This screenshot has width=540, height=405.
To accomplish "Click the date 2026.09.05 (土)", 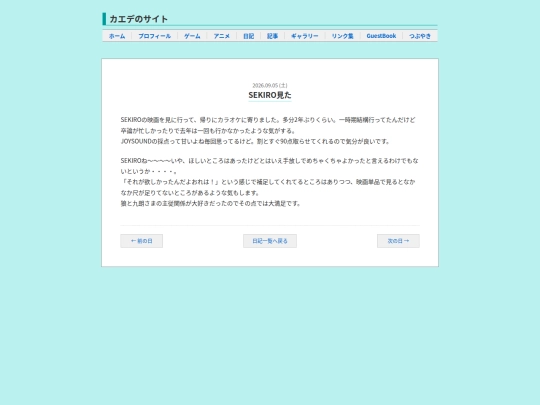I will click(x=270, y=85).
